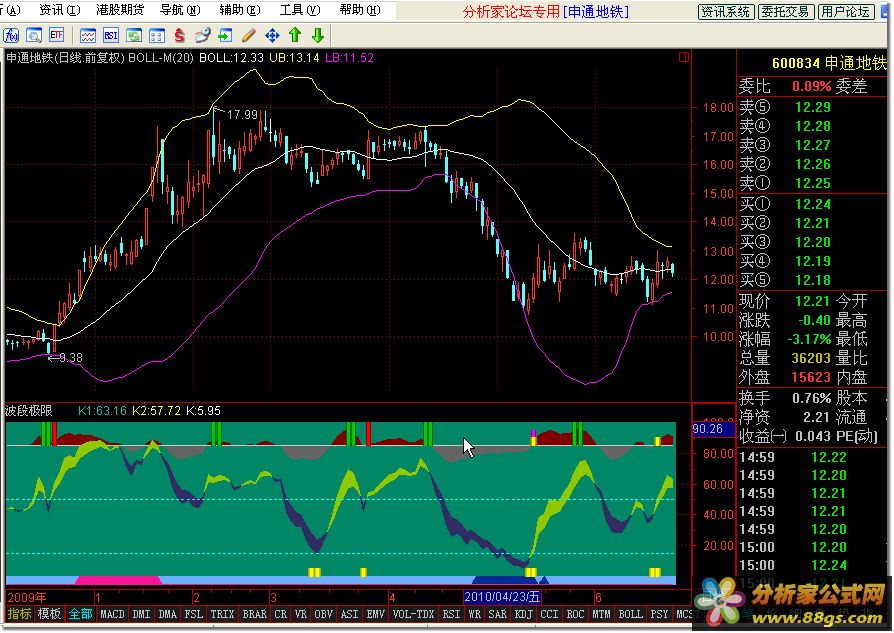Select the PSY indicator tab
The image size is (894, 633).
click(x=660, y=614)
